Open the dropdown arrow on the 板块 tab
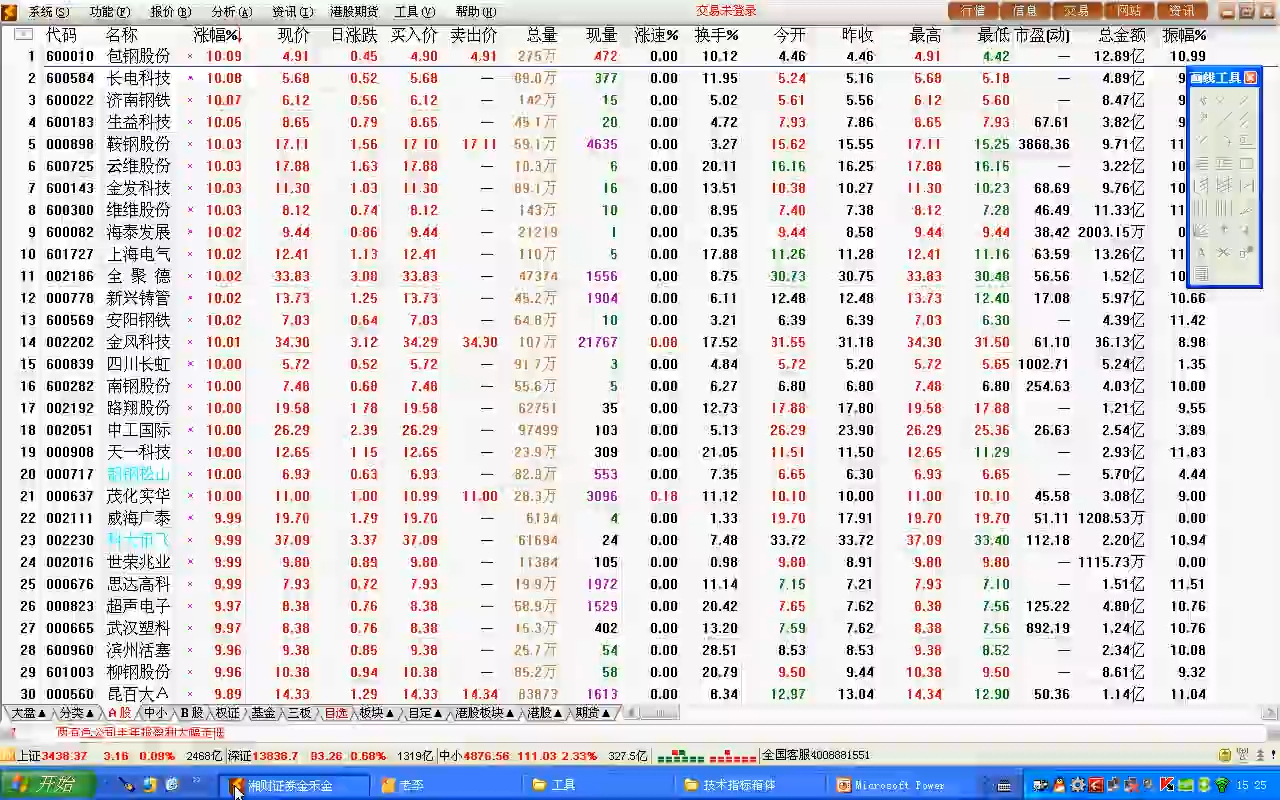 pos(391,713)
